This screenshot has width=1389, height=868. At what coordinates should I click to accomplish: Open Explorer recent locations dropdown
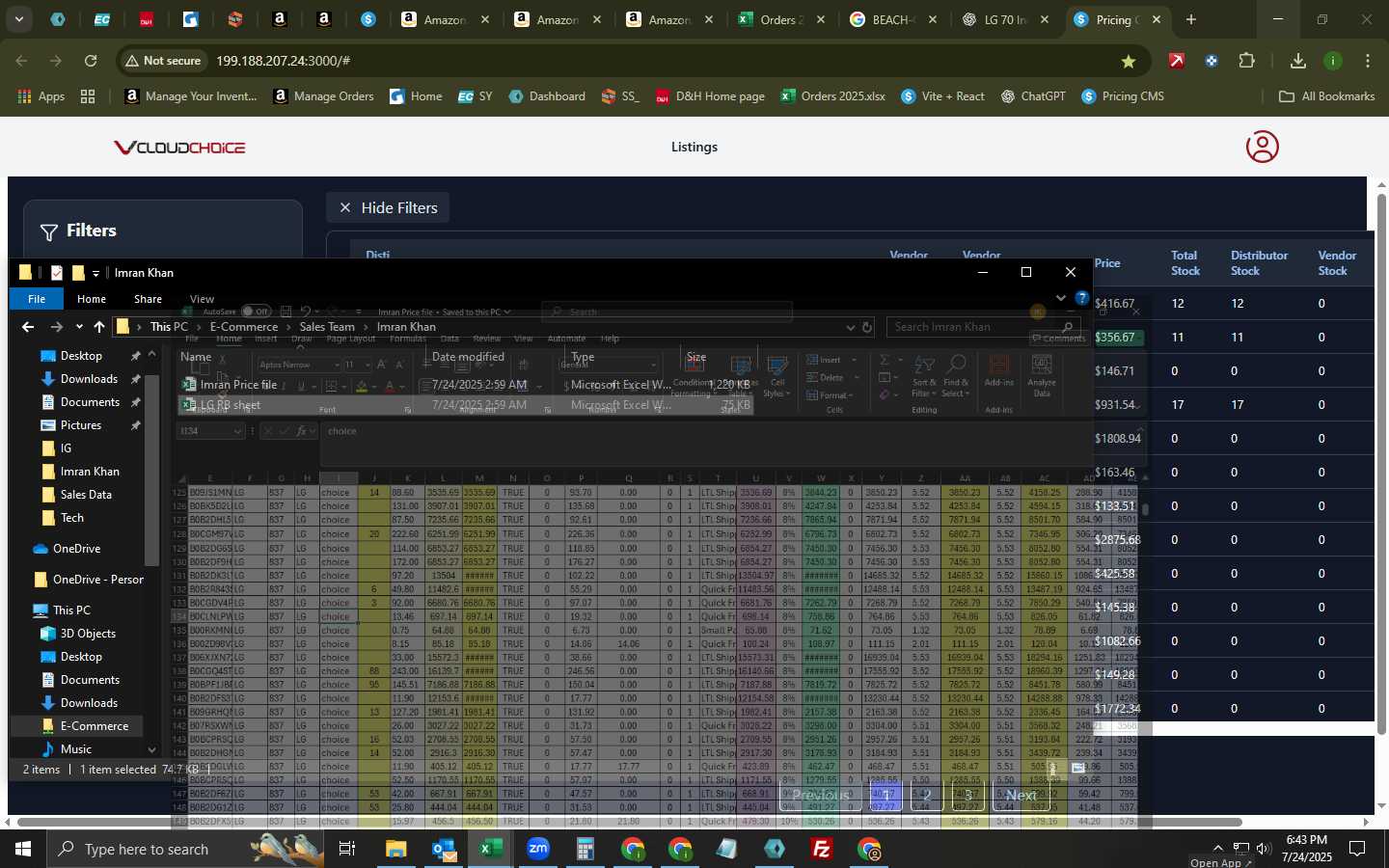pyautogui.click(x=79, y=327)
